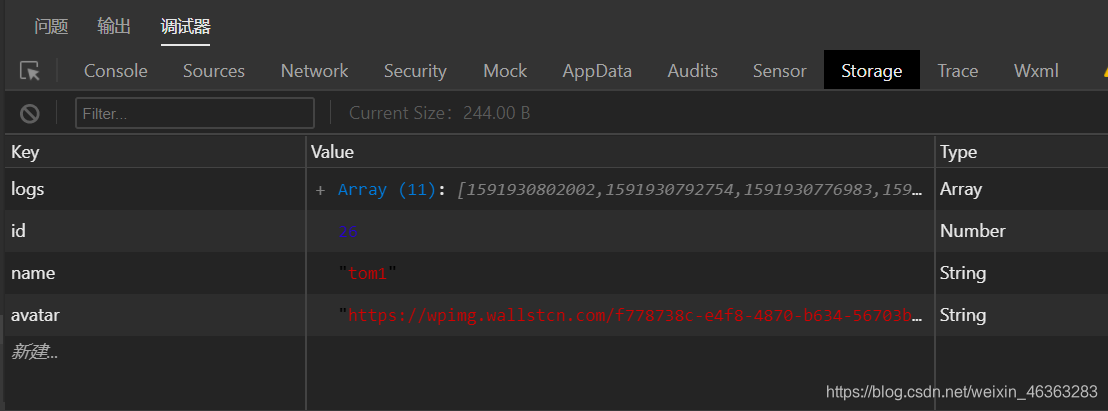Open the Console tab
This screenshot has height=411, width=1108.
pyautogui.click(x=116, y=71)
